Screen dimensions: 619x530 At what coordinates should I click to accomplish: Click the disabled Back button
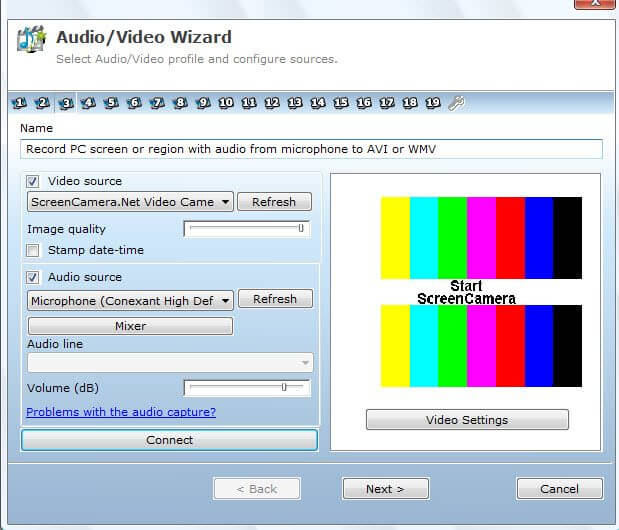[x=257, y=489]
